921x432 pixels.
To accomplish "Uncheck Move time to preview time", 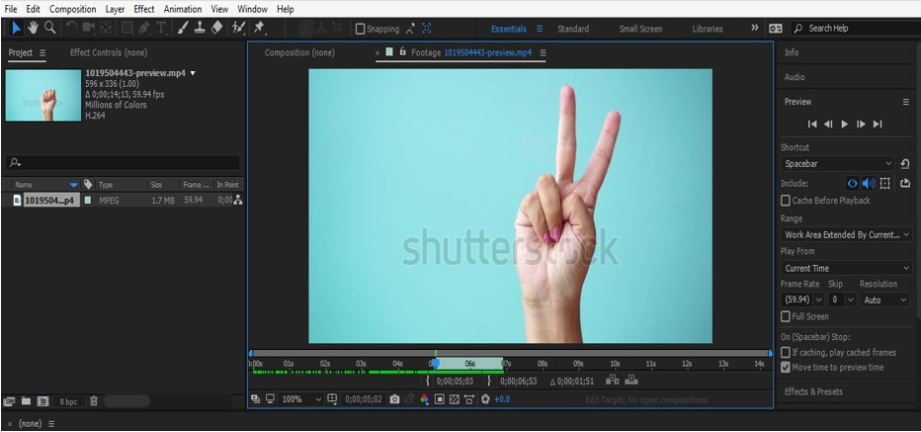I will pyautogui.click(x=785, y=367).
